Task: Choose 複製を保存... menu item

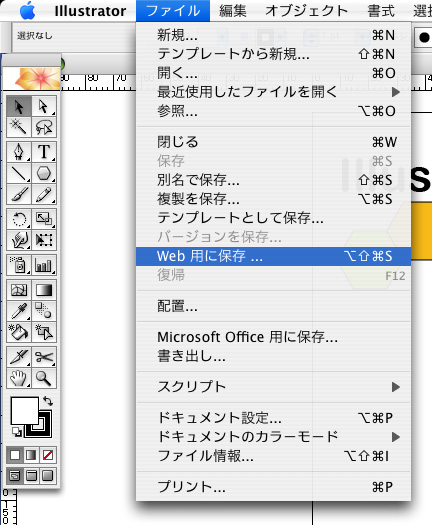Action: pyautogui.click(x=273, y=199)
